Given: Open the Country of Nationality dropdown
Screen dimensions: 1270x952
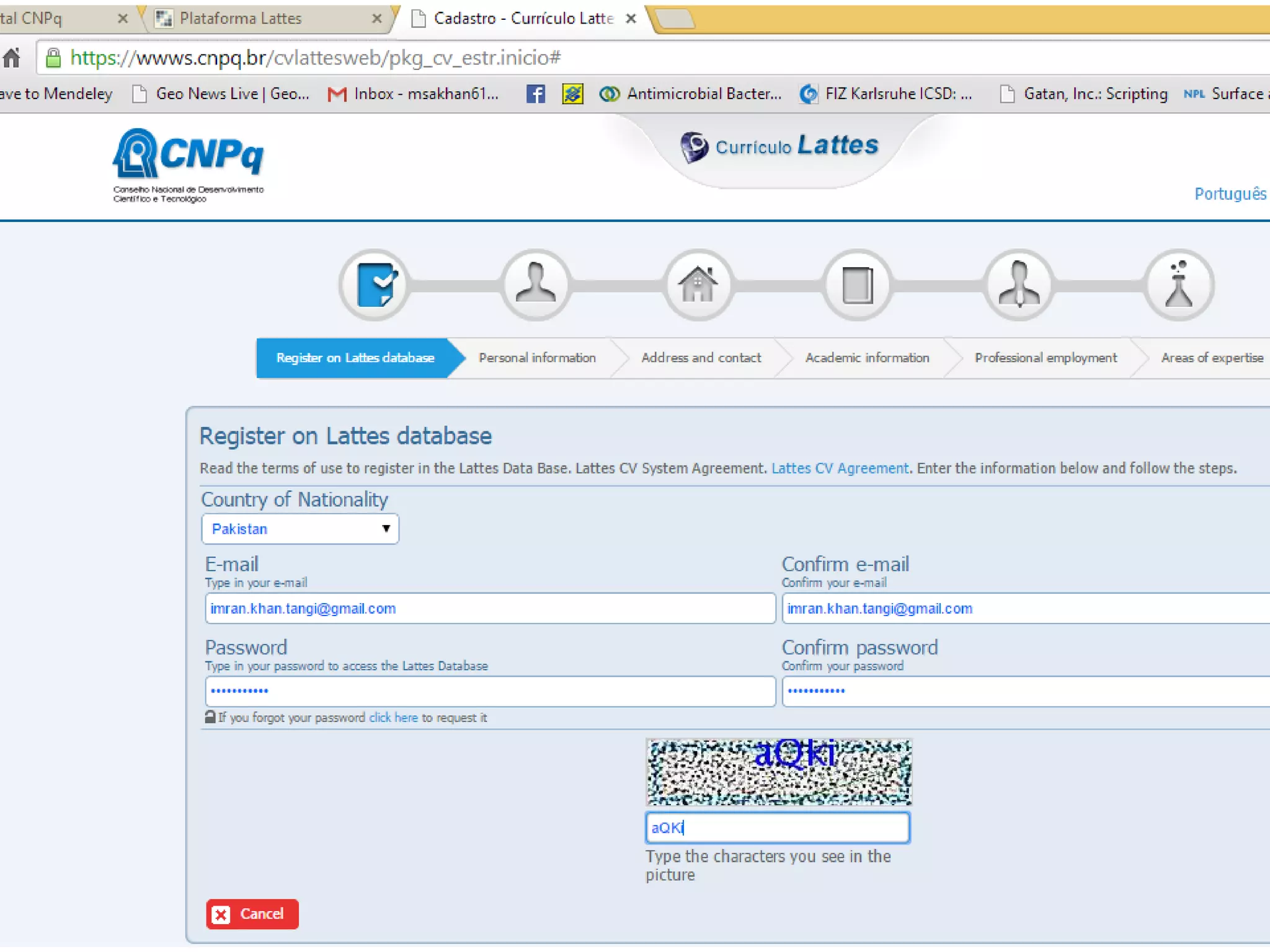Looking at the screenshot, I should (x=300, y=529).
